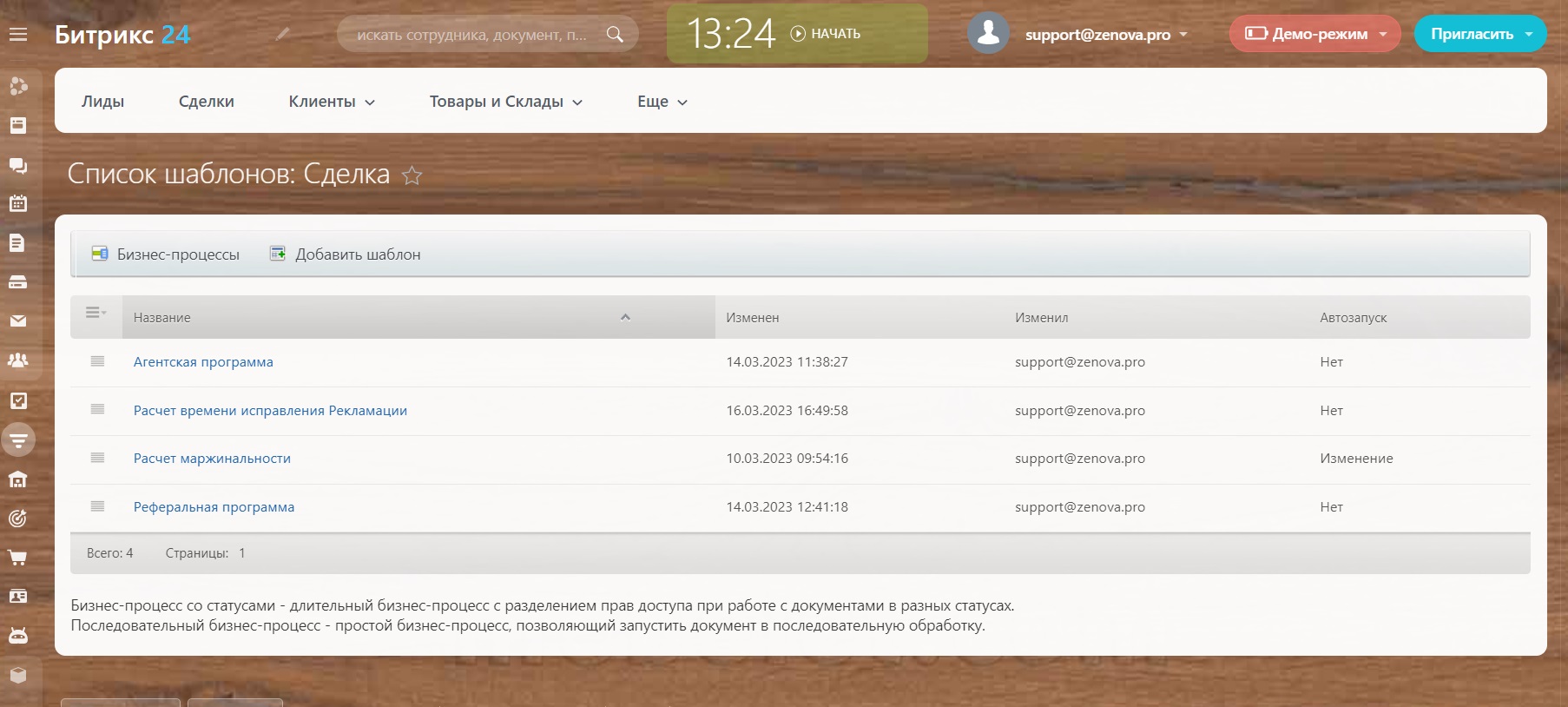Open grid settings icon in the table header
The height and width of the screenshot is (707, 1568).
[x=96, y=314]
